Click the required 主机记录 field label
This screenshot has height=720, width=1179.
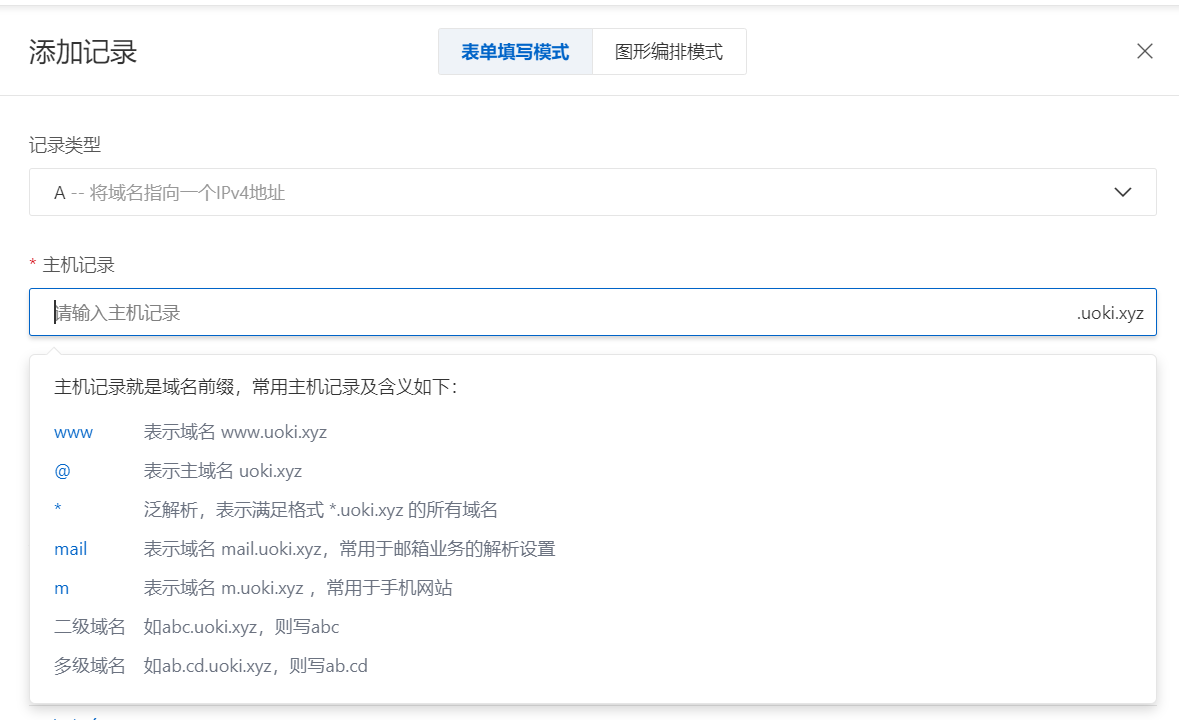[78, 265]
